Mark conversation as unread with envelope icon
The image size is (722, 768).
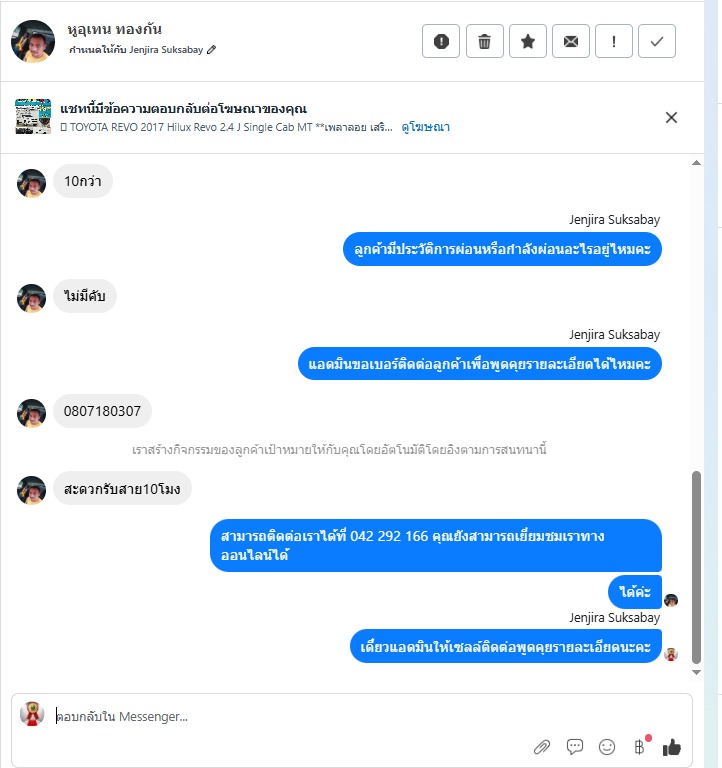coord(571,41)
